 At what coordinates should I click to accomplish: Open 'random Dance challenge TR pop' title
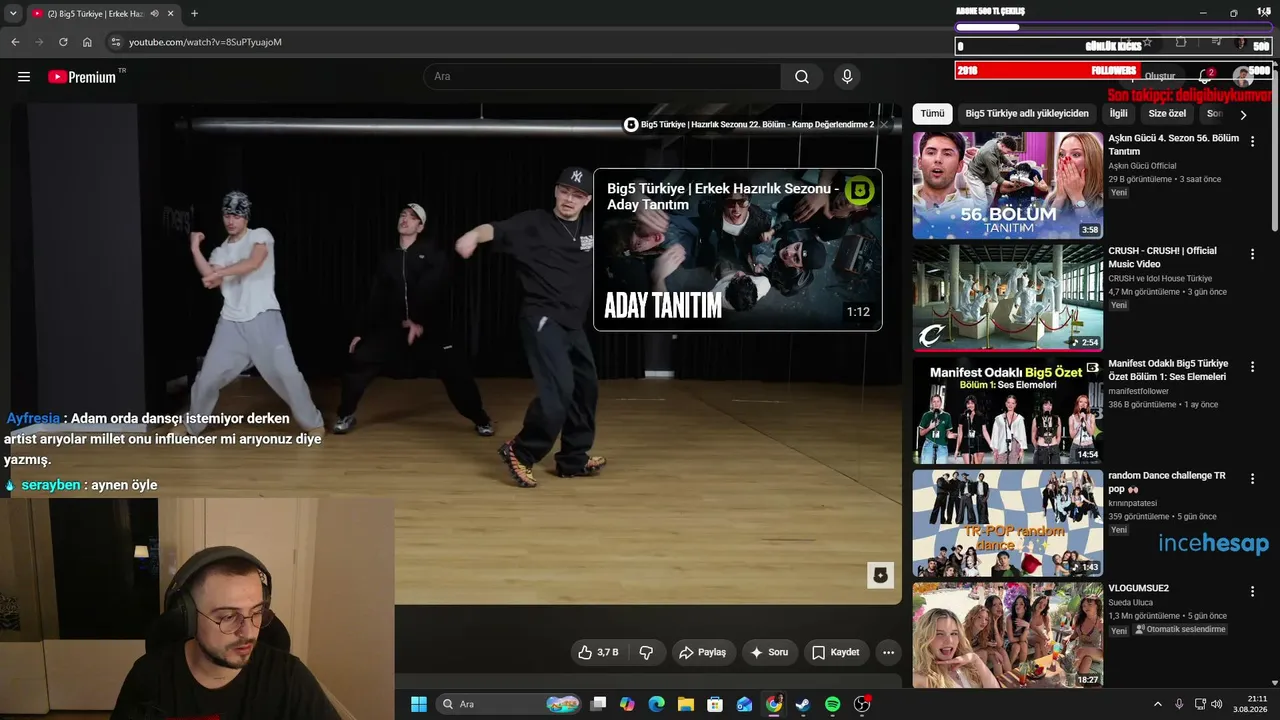(x=1167, y=482)
